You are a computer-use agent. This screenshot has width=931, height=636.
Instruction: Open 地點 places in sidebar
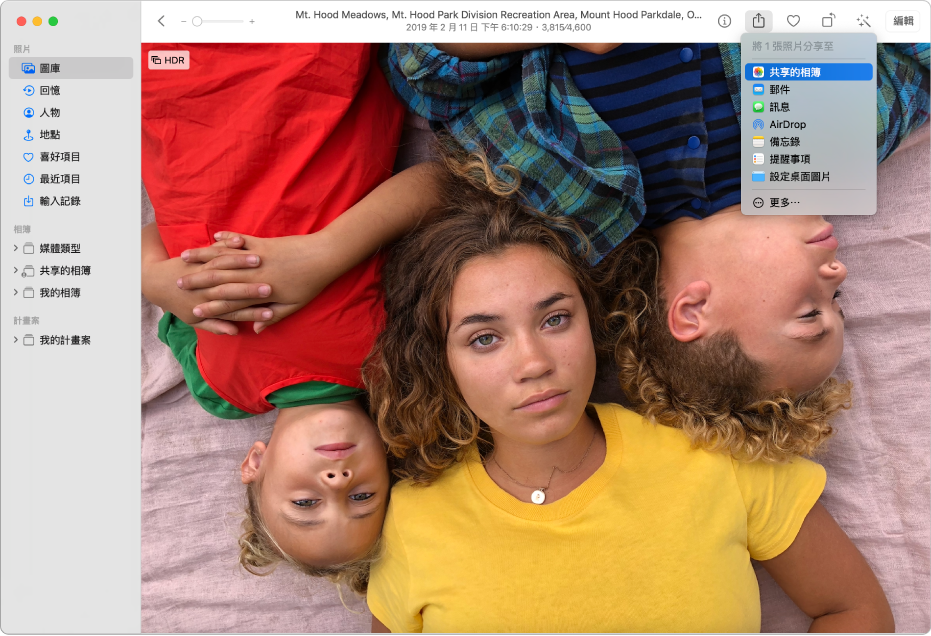[71, 135]
